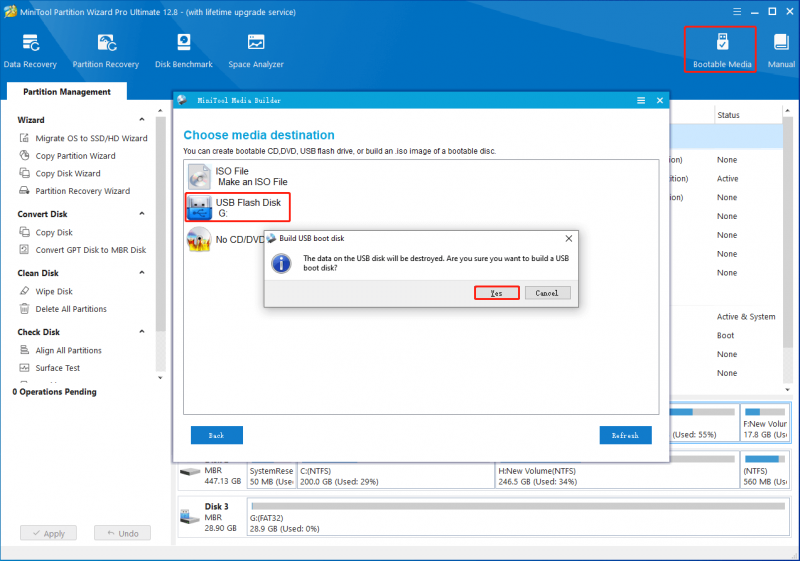800x561 pixels.
Task: Select USB Flash Disk G: destination
Action: (238, 207)
